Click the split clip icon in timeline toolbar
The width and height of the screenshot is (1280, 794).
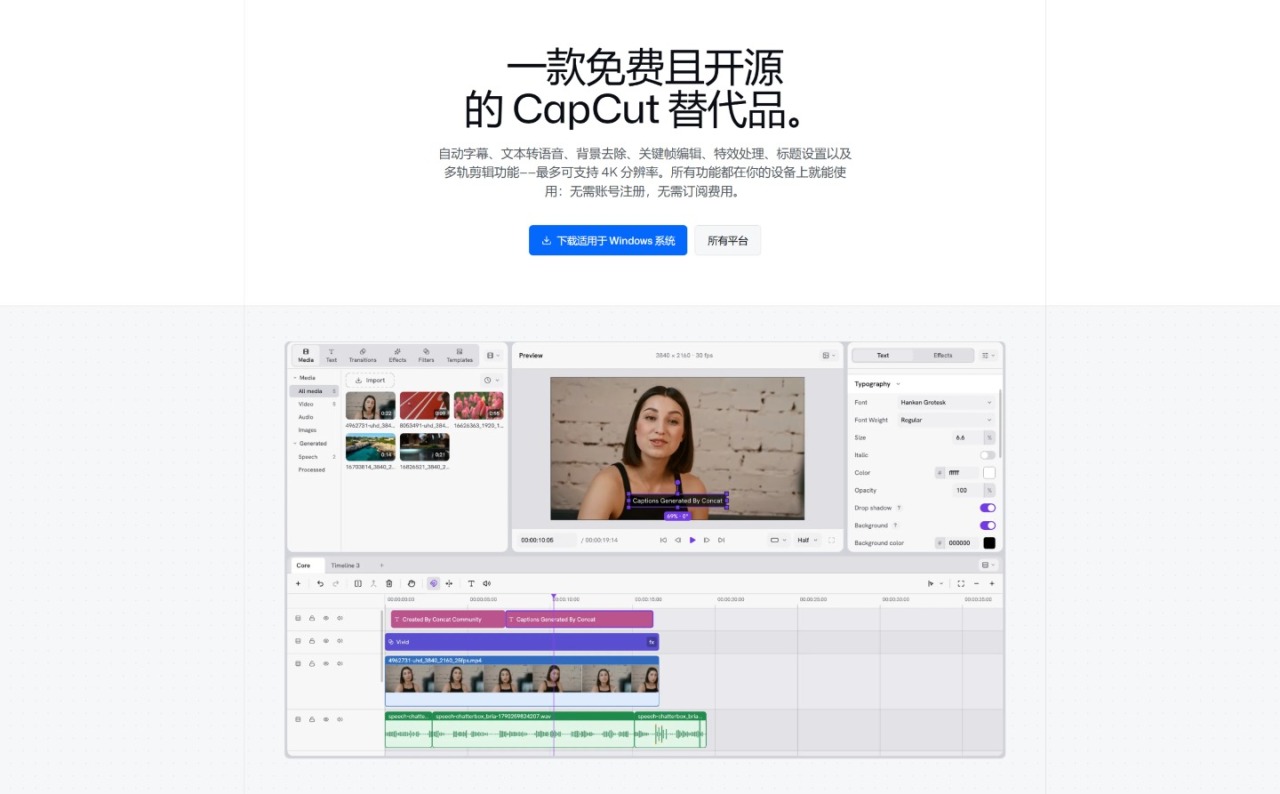(x=358, y=583)
